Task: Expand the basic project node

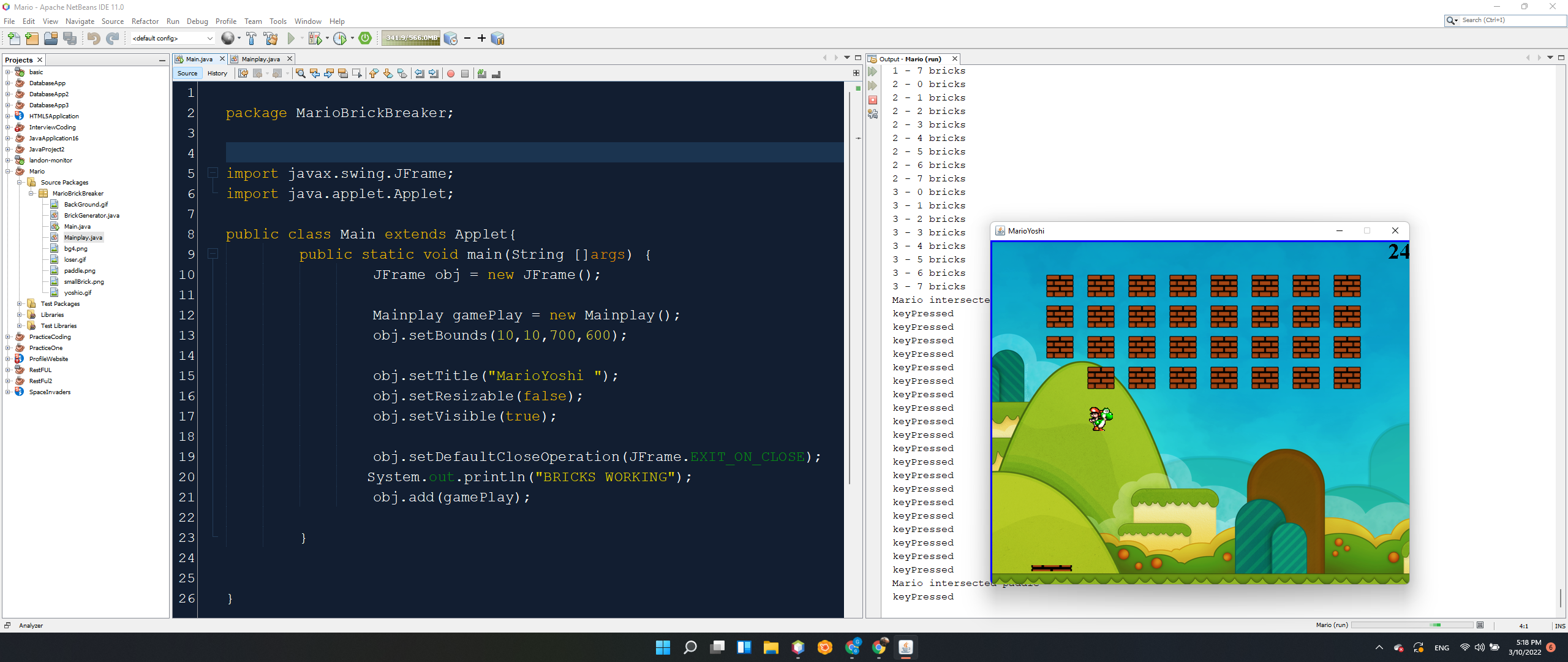Action: 8,72
